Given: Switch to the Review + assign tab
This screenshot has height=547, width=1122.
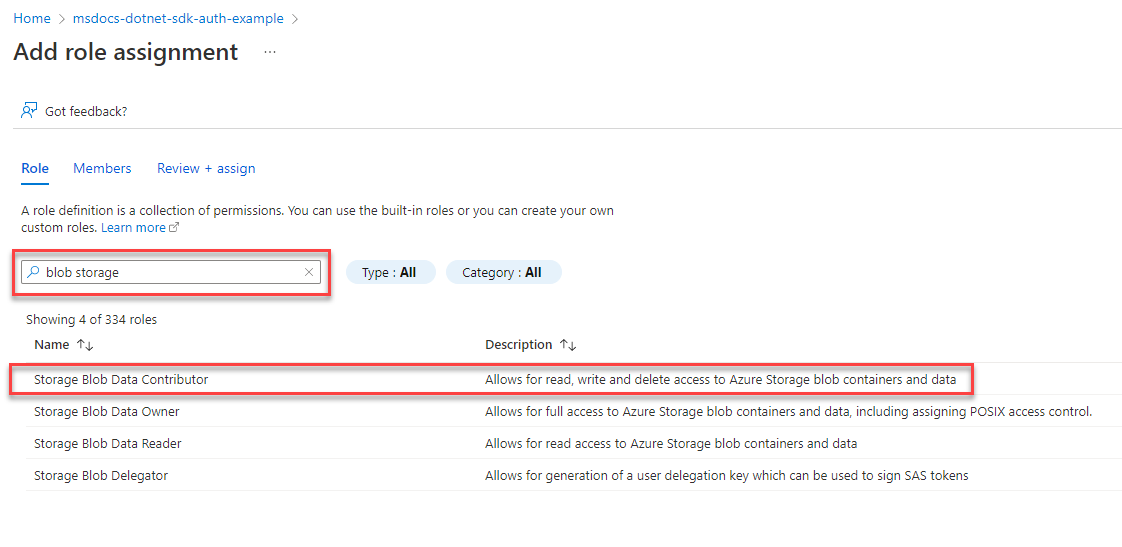Looking at the screenshot, I should tap(206, 169).
